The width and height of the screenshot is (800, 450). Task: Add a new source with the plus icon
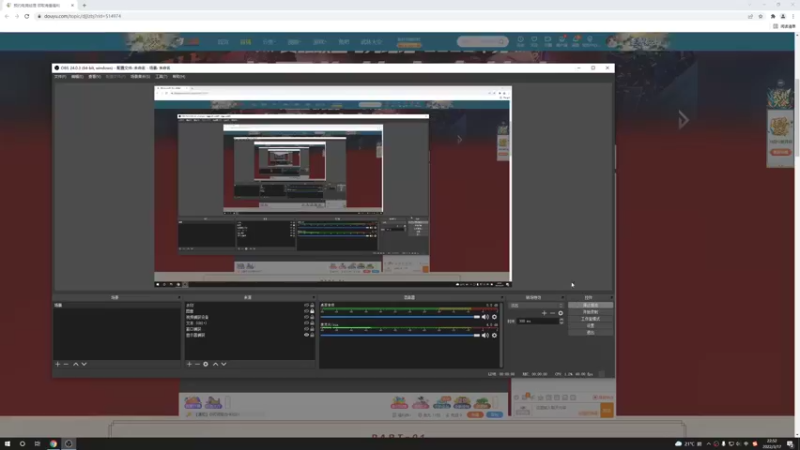[189, 364]
